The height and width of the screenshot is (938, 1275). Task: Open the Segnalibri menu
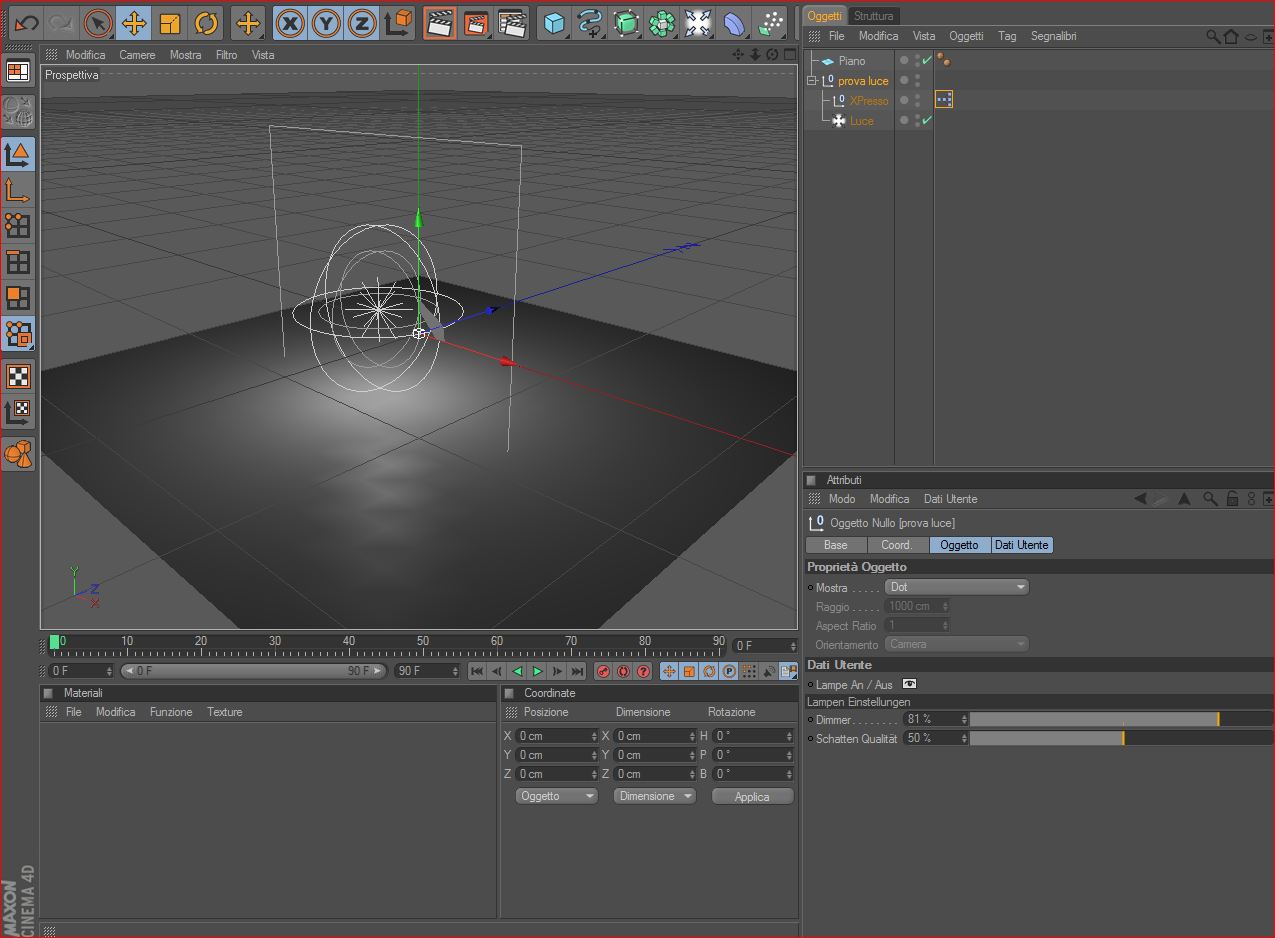(1053, 36)
